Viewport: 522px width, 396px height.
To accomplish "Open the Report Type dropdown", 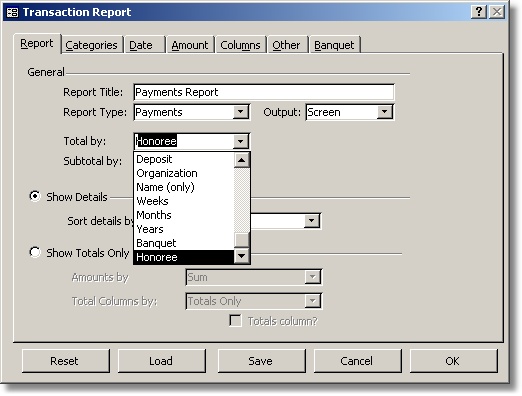I will click(241, 112).
